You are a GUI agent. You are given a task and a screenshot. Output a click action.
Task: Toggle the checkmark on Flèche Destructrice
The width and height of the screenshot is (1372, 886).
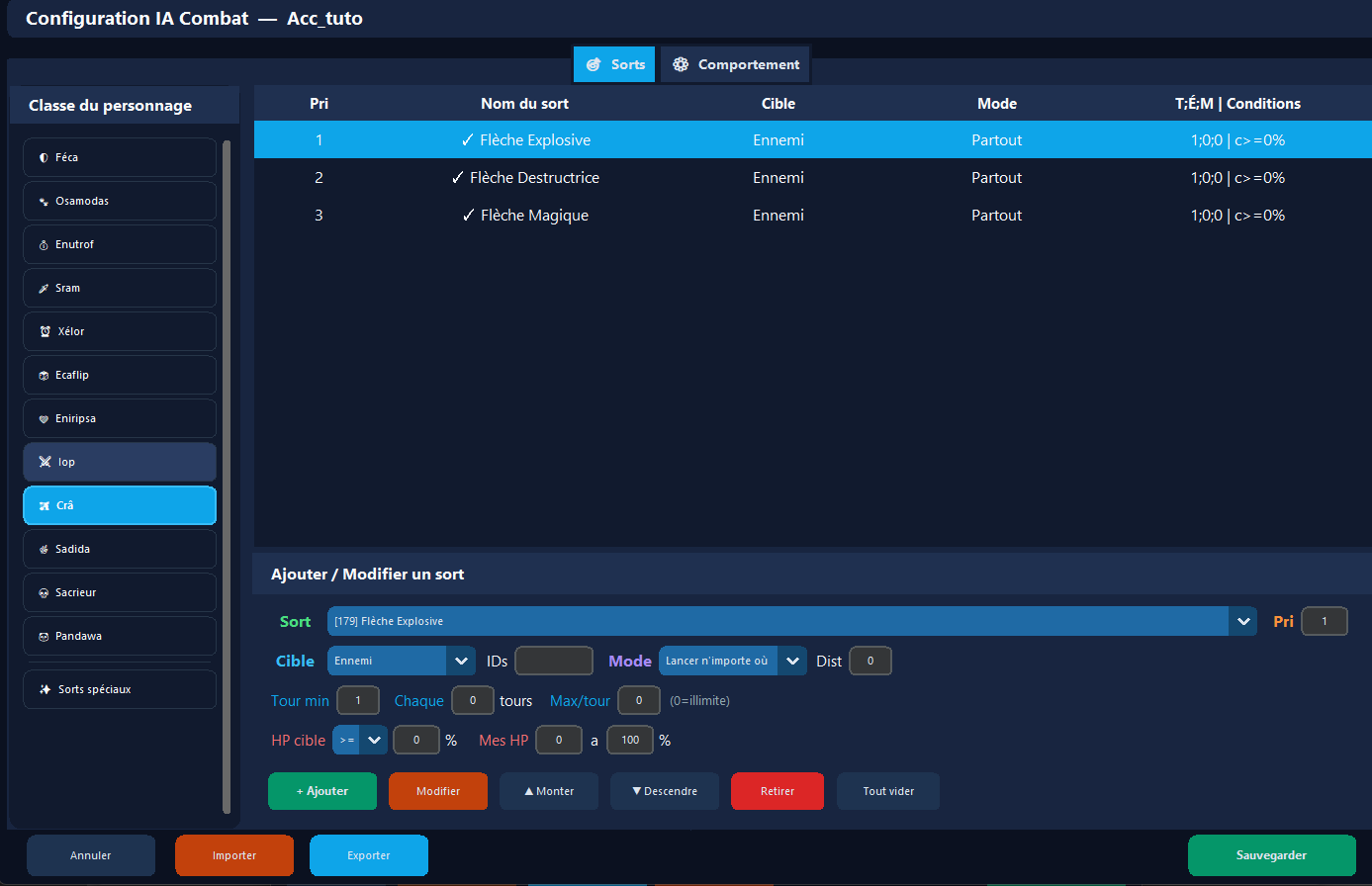457,177
